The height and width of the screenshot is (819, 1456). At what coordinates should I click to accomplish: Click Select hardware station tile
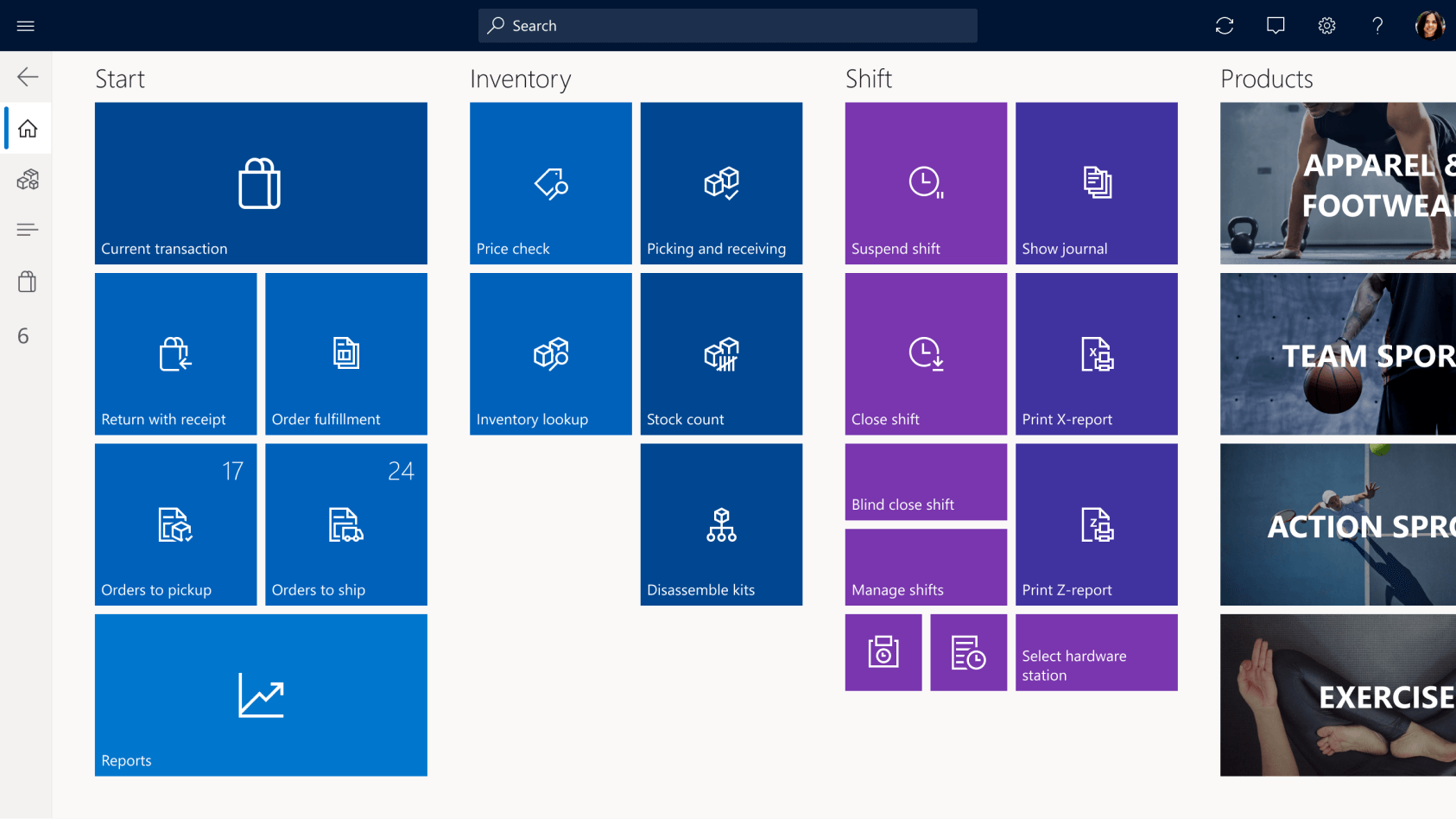pos(1096,652)
